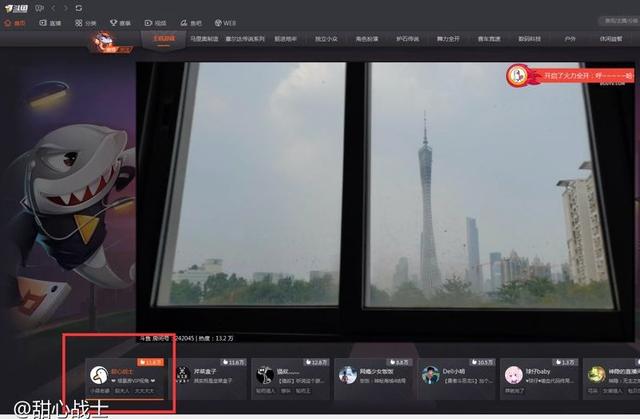Click the avatar on the 8.8万 streamer card
The height and width of the screenshot is (419, 640).
click(348, 375)
